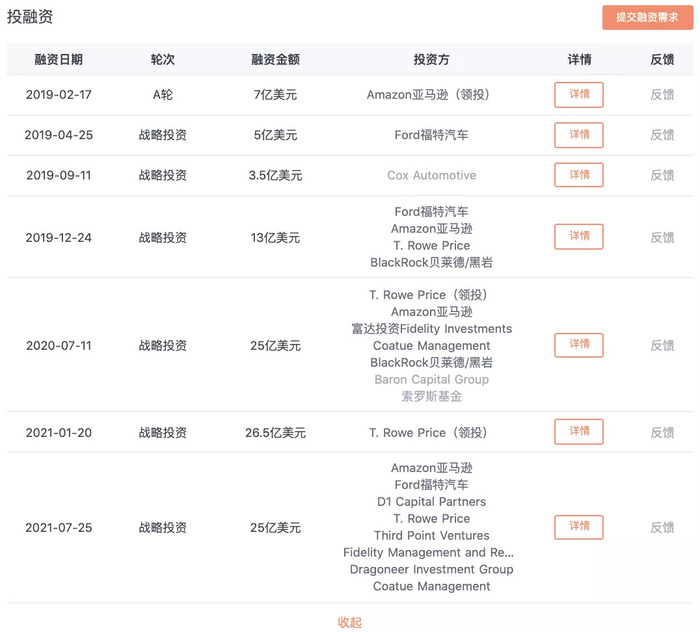The image size is (700, 632).
Task: Open the Baron Capital Group investor link
Action: pyautogui.click(x=431, y=379)
